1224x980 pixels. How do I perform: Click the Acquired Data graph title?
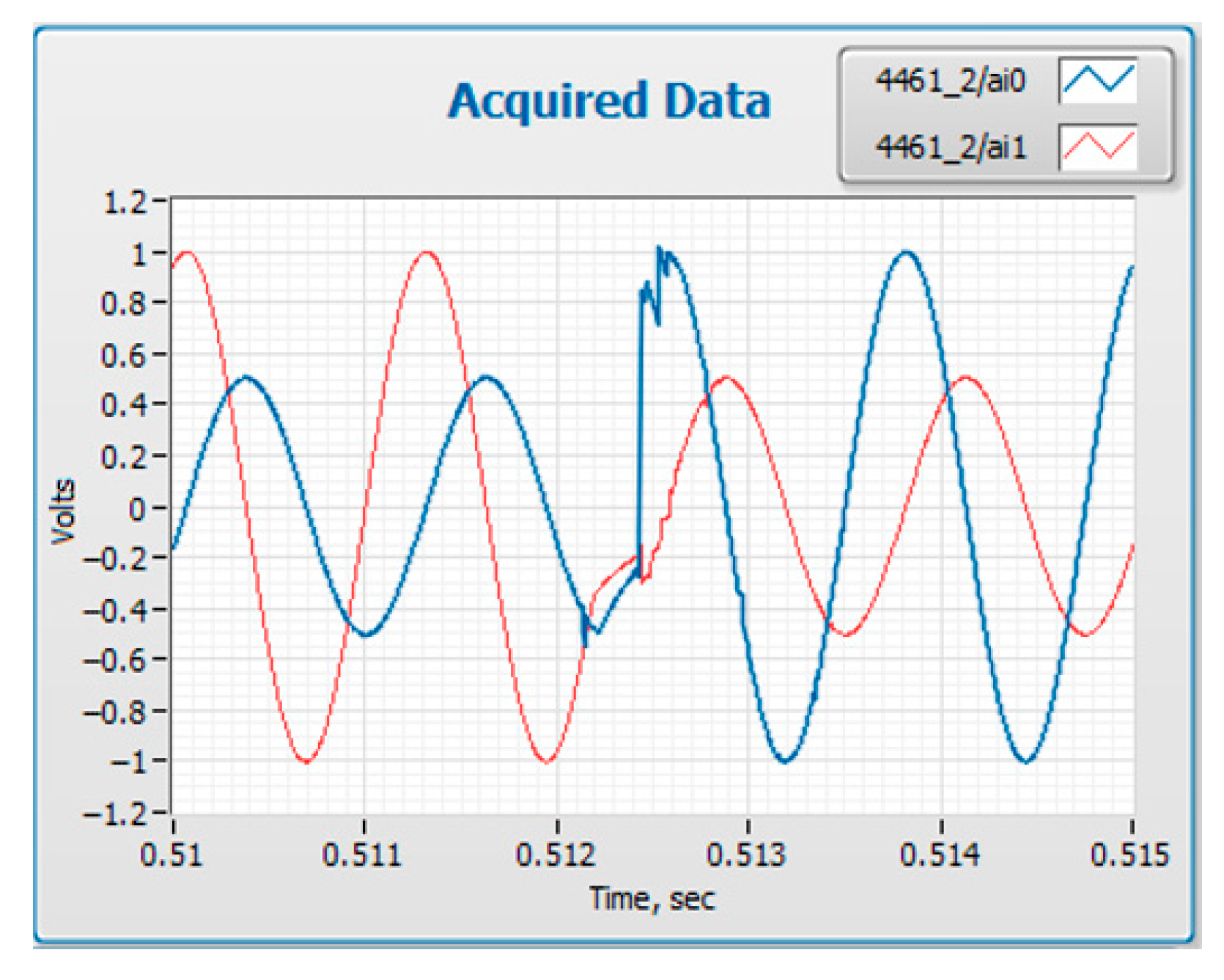click(x=609, y=100)
